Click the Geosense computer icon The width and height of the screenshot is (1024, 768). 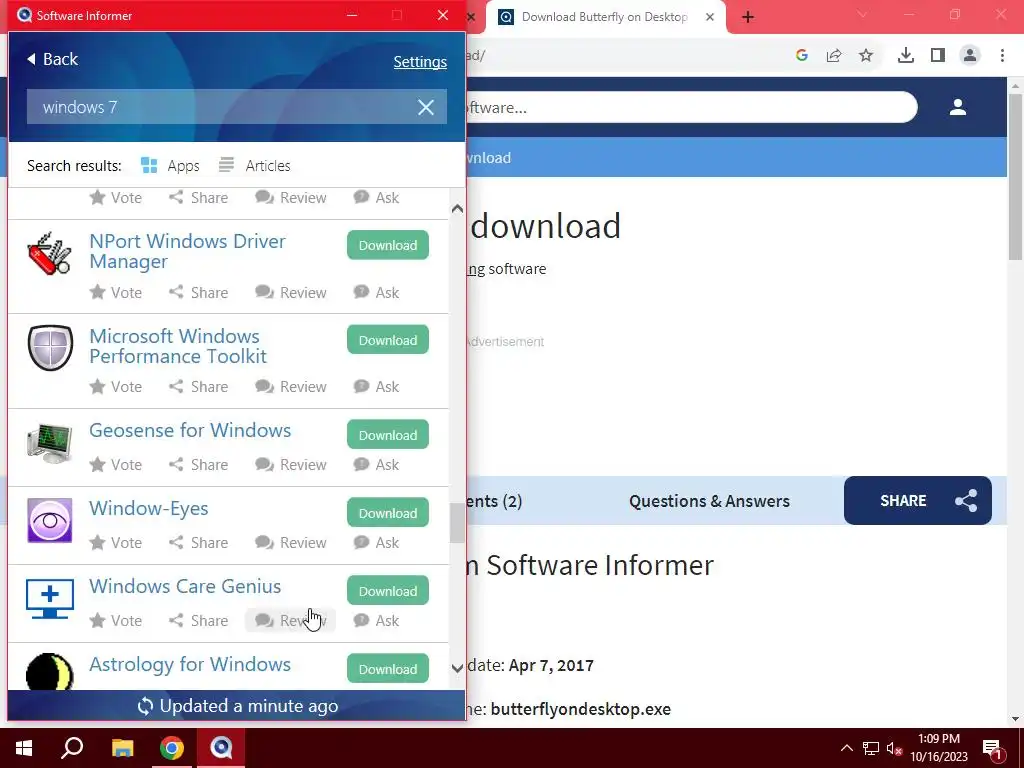tap(50, 443)
